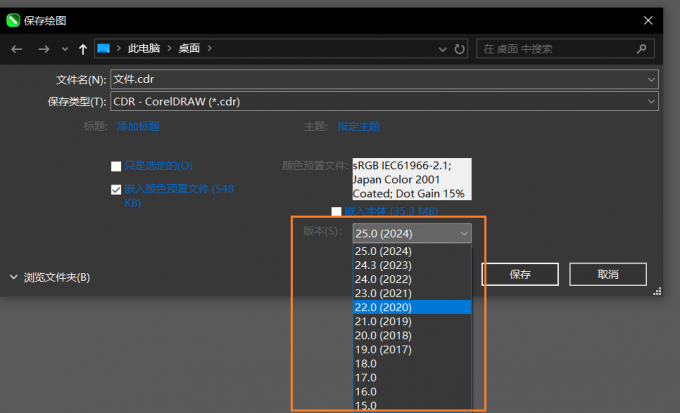Click the dialog resize grip icon

tap(657, 292)
